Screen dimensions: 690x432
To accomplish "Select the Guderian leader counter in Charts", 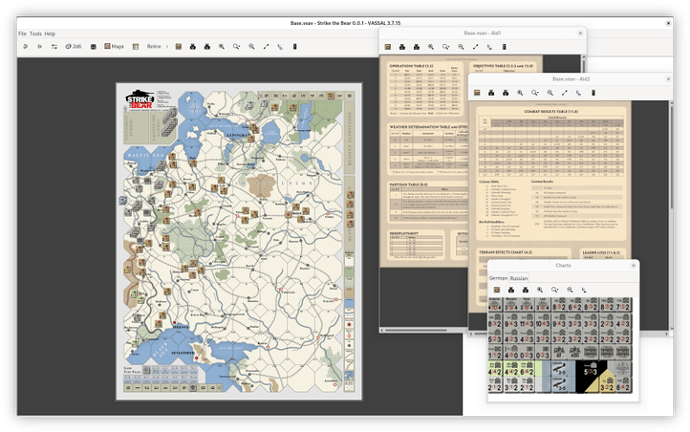I will click(495, 304).
